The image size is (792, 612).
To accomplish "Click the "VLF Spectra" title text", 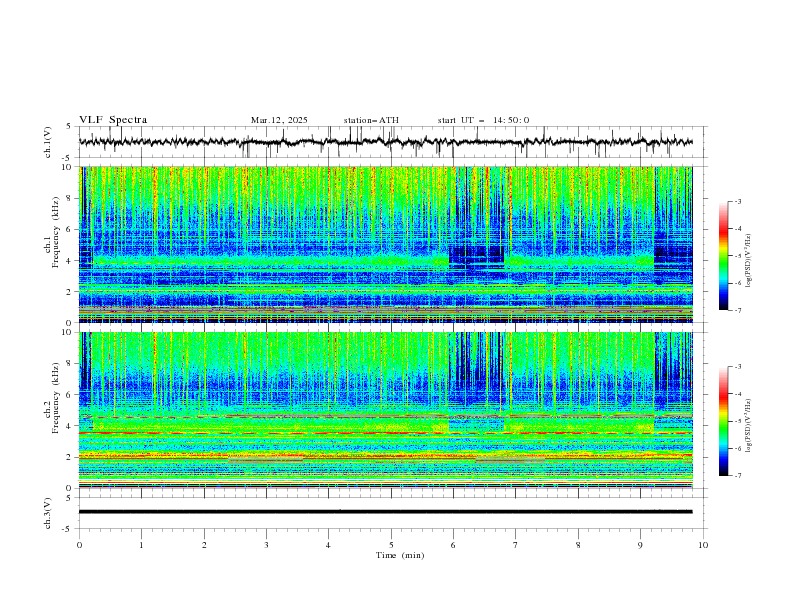I will (x=113, y=120).
